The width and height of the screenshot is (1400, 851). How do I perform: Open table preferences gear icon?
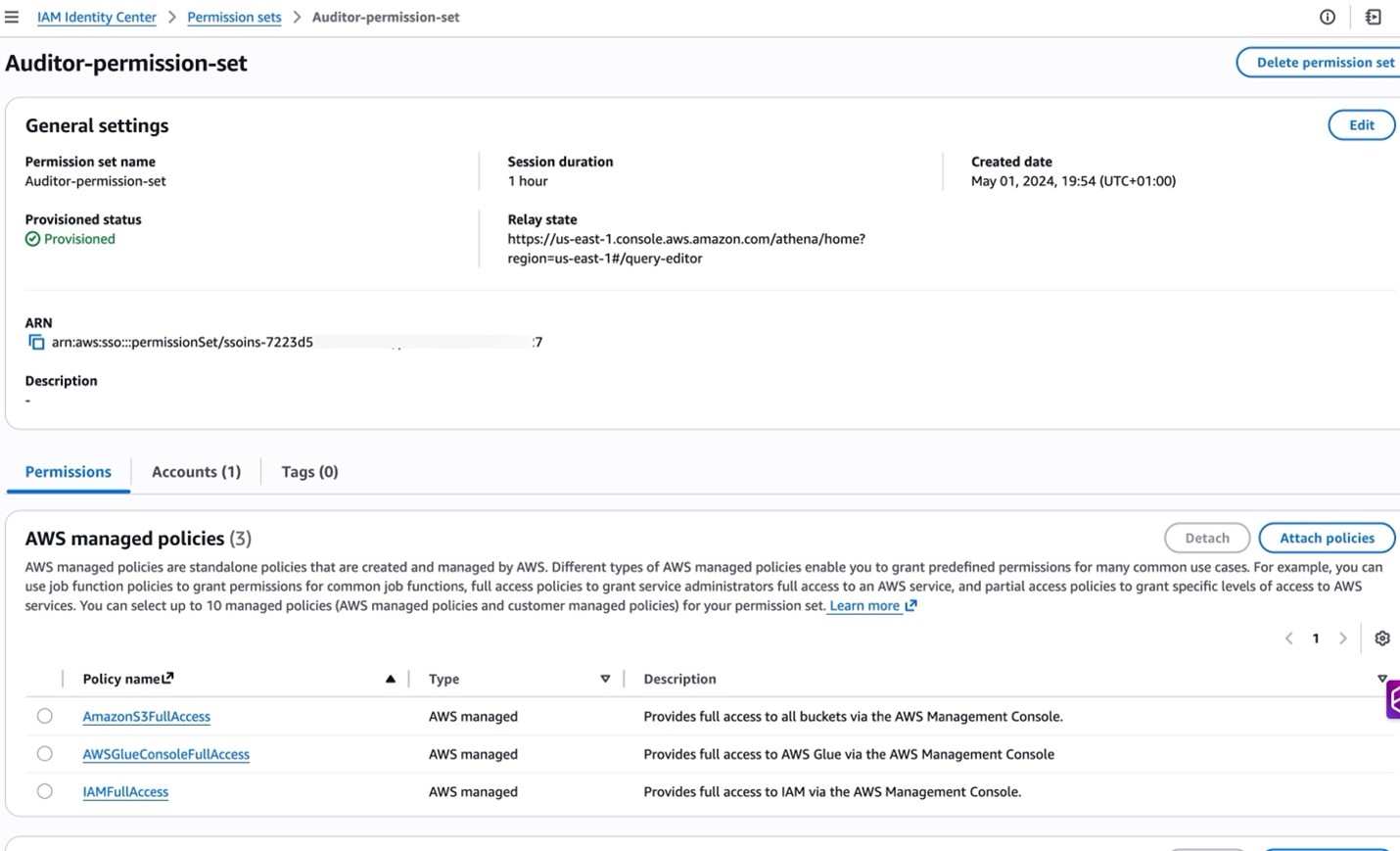[1381, 638]
